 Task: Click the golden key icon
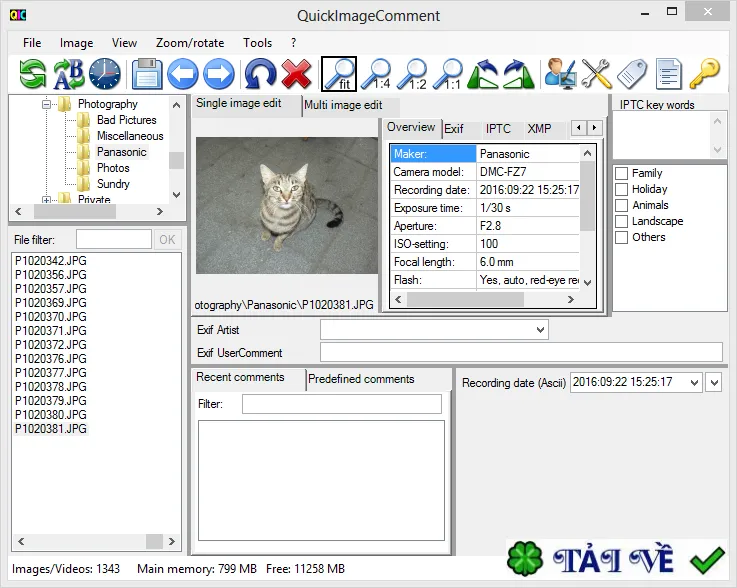(704, 74)
